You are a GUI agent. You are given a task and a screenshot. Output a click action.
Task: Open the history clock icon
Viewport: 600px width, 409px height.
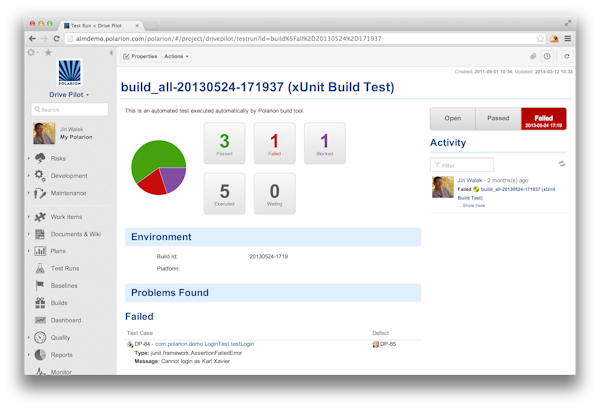pos(547,56)
